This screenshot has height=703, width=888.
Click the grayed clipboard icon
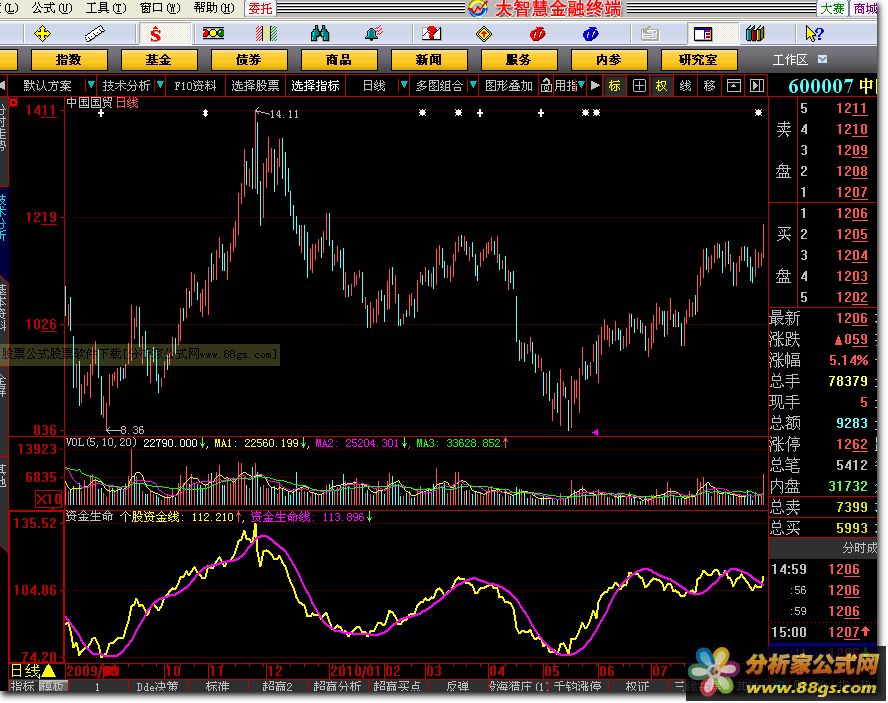650,34
